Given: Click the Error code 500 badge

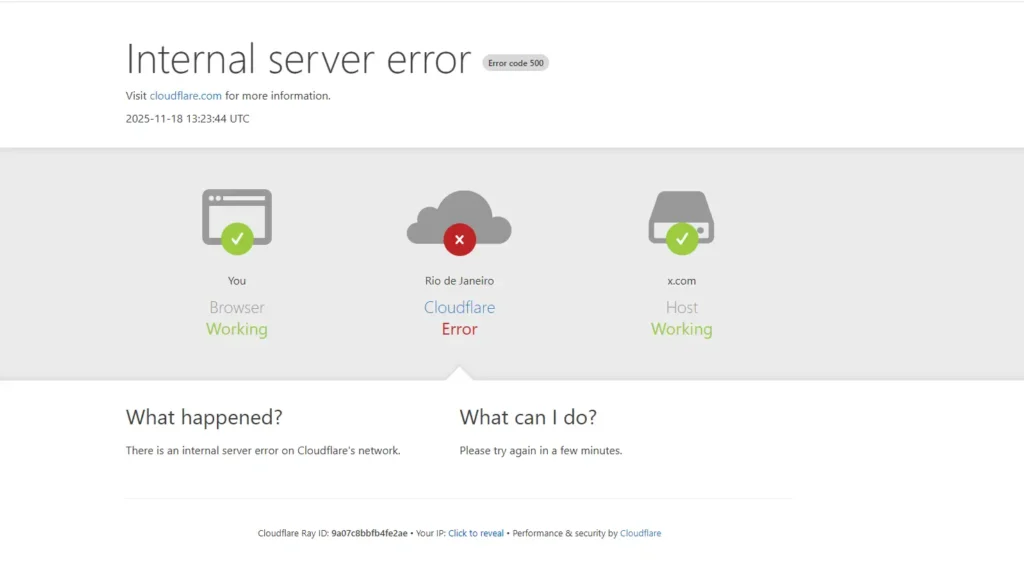Looking at the screenshot, I should coord(515,63).
